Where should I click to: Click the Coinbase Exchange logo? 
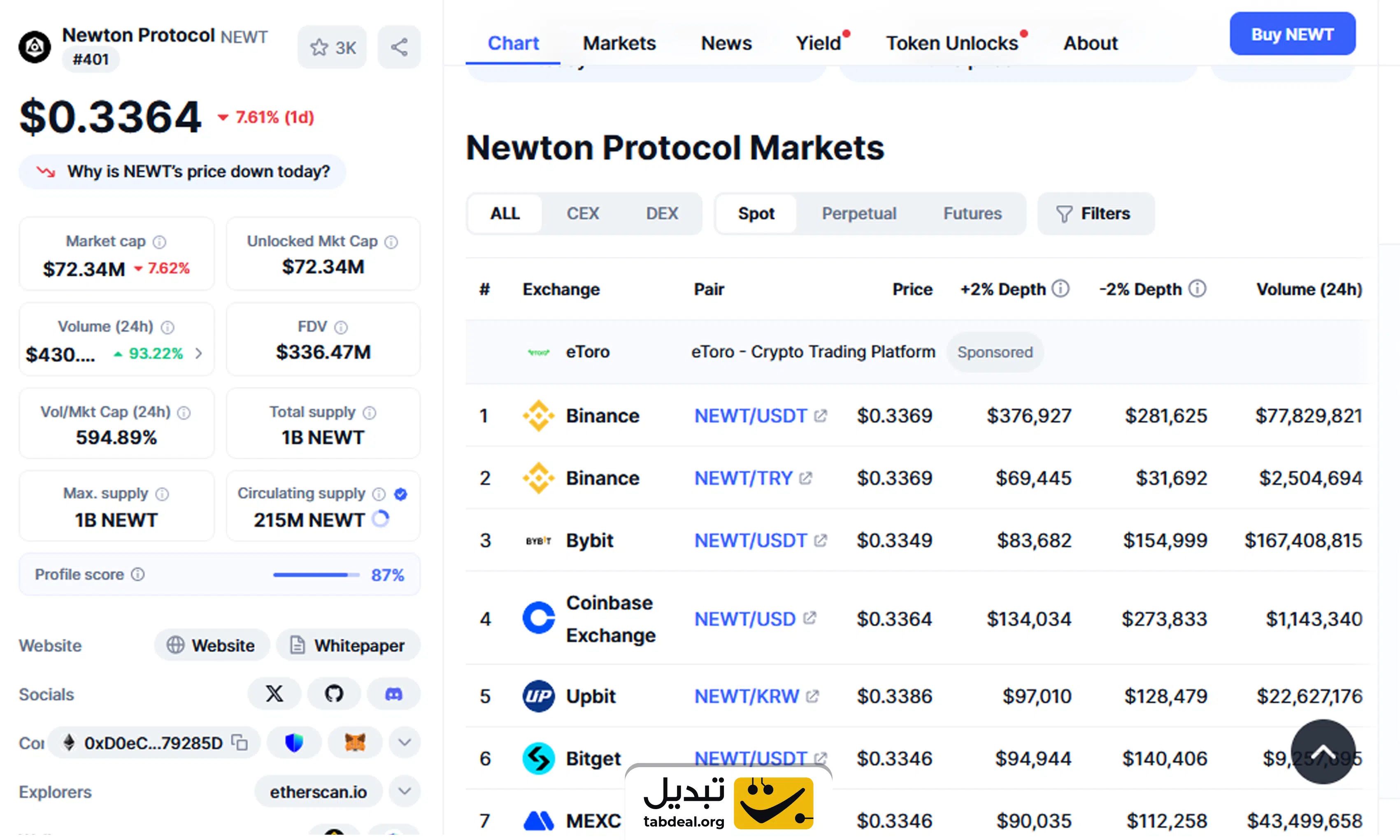point(538,617)
